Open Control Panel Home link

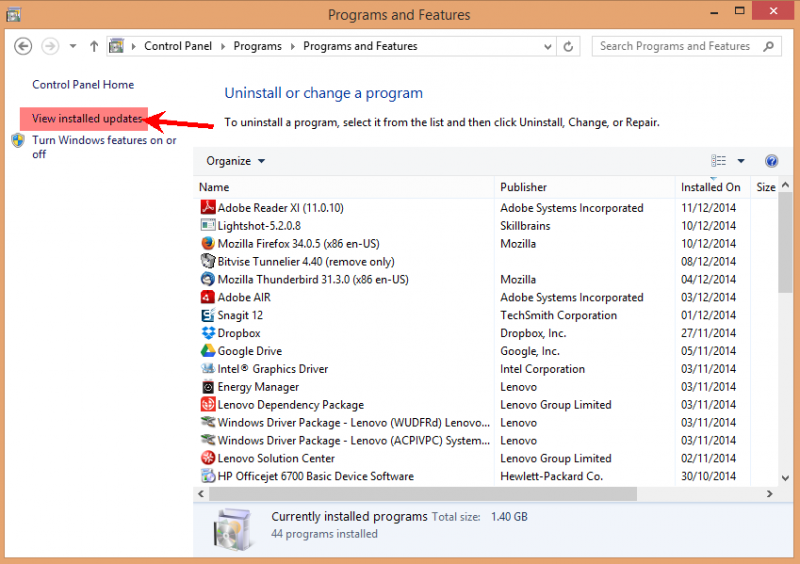click(83, 85)
